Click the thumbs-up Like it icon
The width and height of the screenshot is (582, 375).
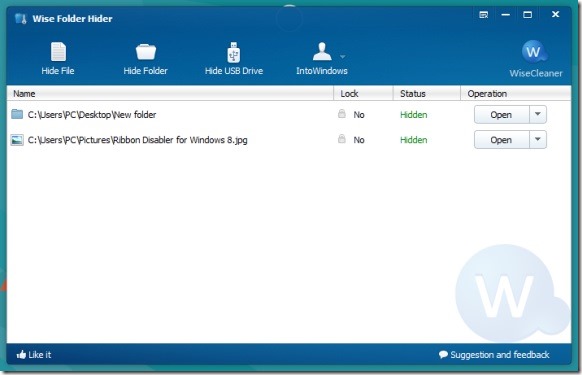pos(21,355)
